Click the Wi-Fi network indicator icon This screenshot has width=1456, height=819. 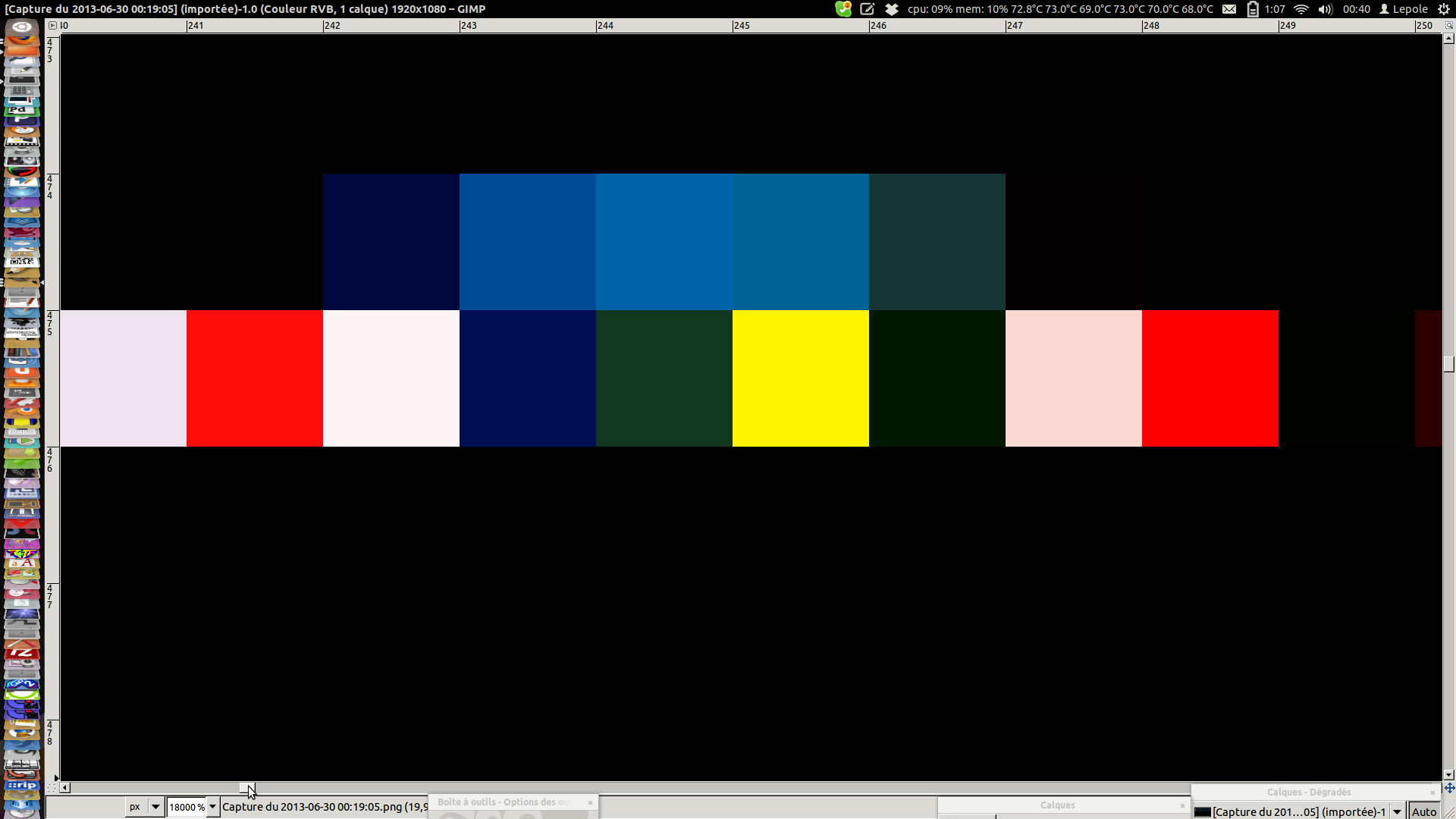[1301, 9]
